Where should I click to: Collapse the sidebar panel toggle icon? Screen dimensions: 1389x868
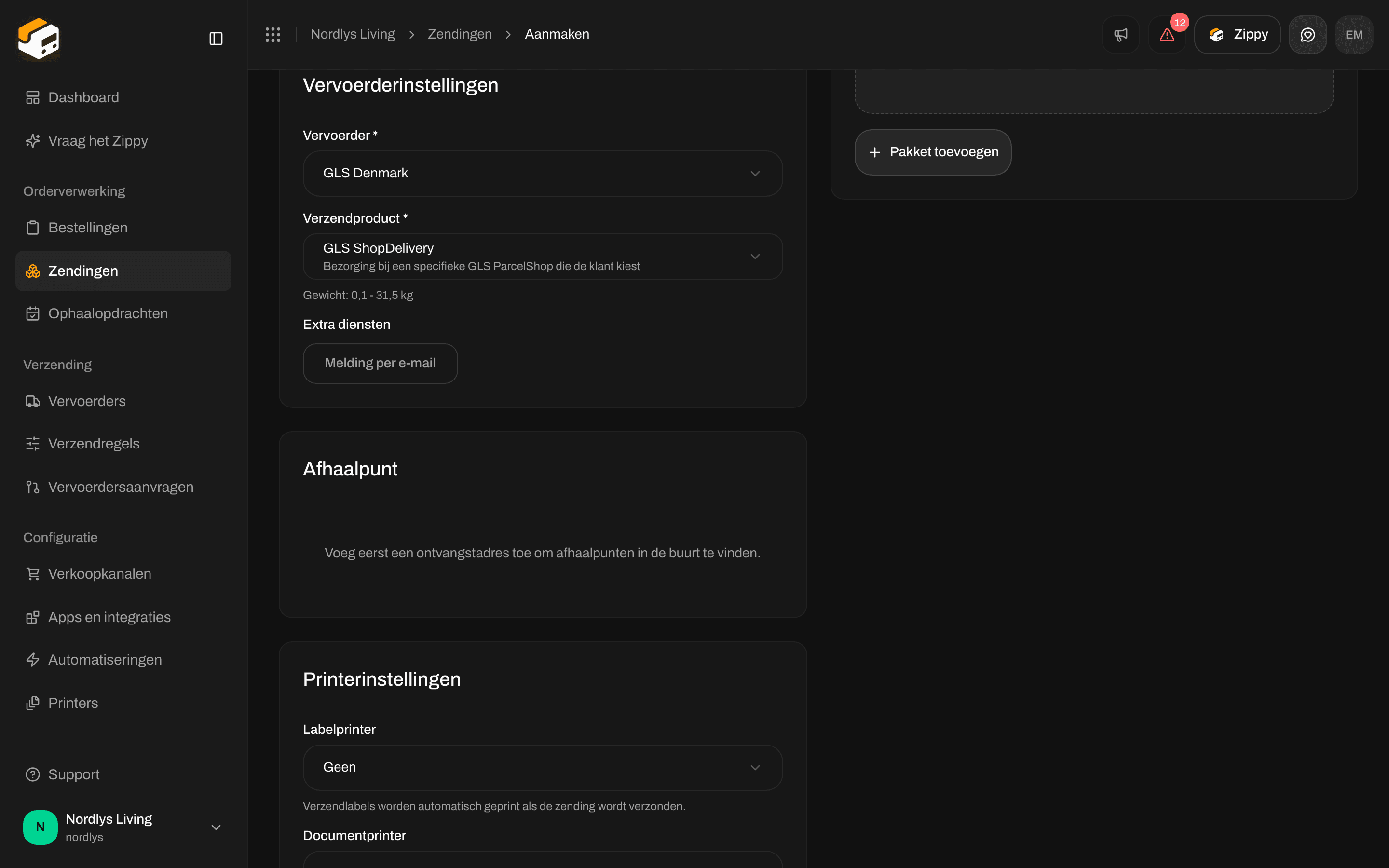[x=216, y=39]
